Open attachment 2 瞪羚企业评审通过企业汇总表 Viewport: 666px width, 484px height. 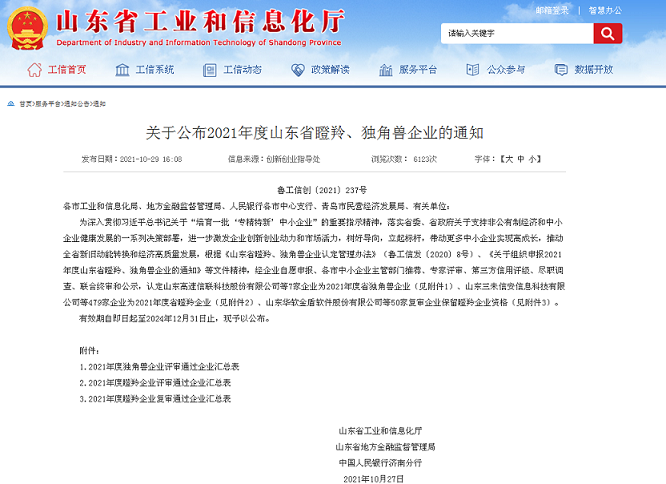point(155,383)
